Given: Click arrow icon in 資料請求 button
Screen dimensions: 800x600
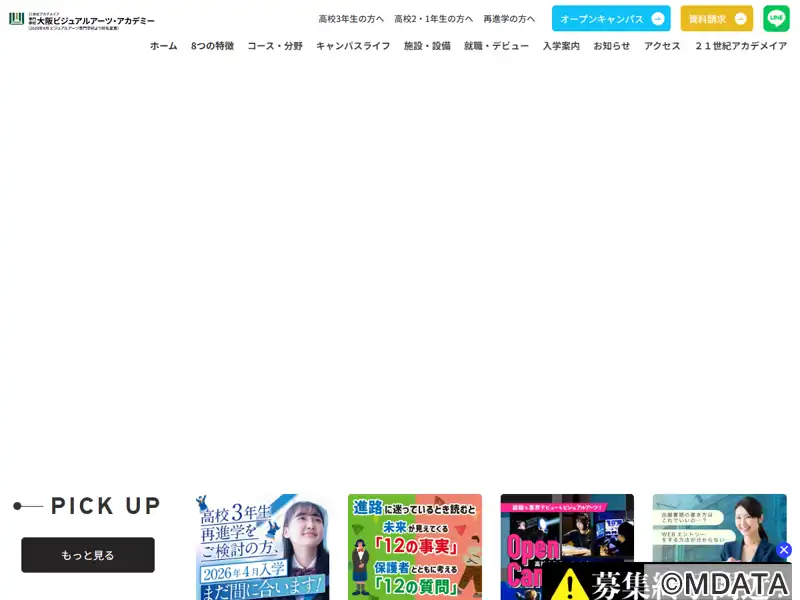Looking at the screenshot, I should [x=740, y=19].
